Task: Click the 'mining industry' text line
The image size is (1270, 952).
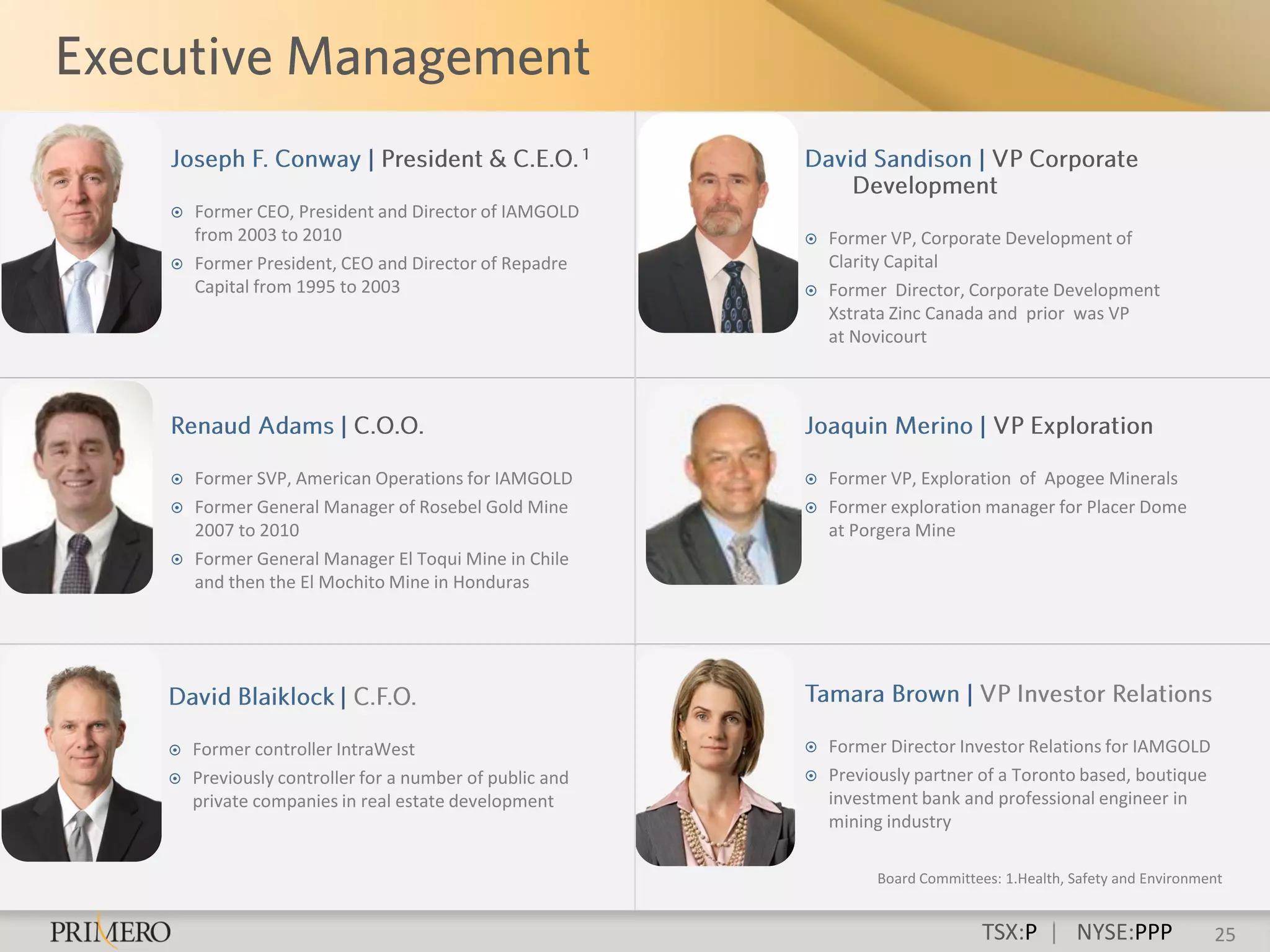Action: pyautogui.click(x=890, y=822)
